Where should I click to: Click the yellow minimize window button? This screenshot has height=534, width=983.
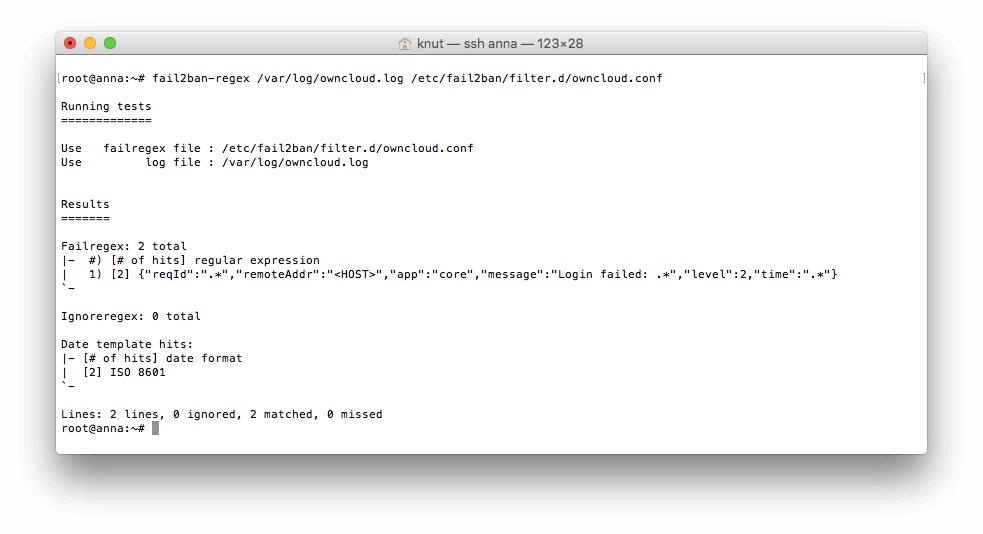click(x=90, y=43)
